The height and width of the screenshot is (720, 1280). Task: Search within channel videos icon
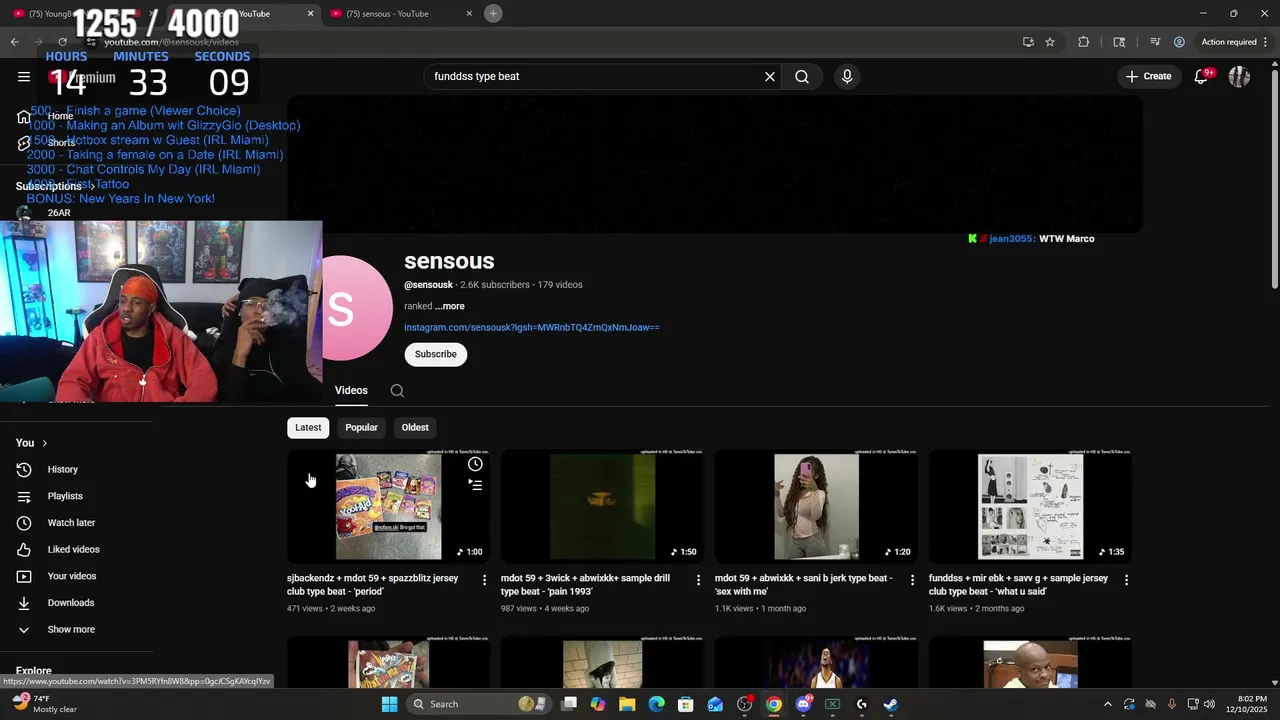397,391
